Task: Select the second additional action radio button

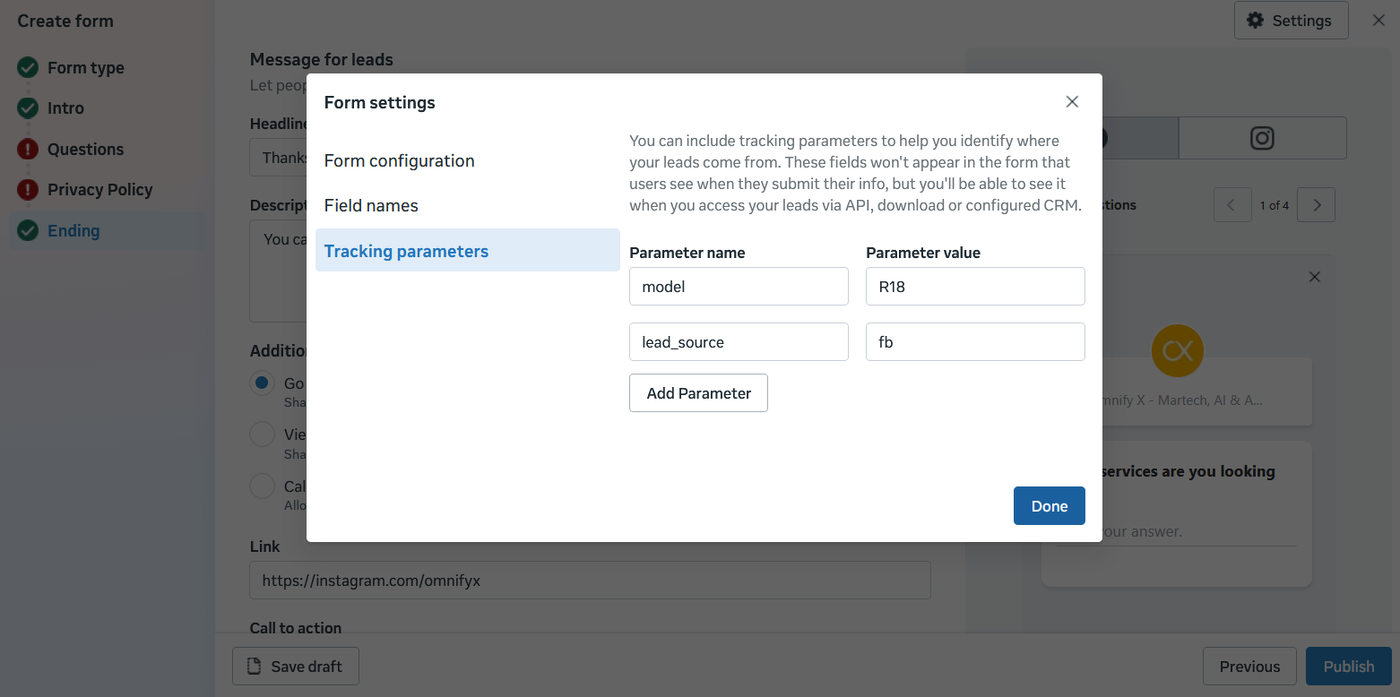Action: tap(262, 435)
